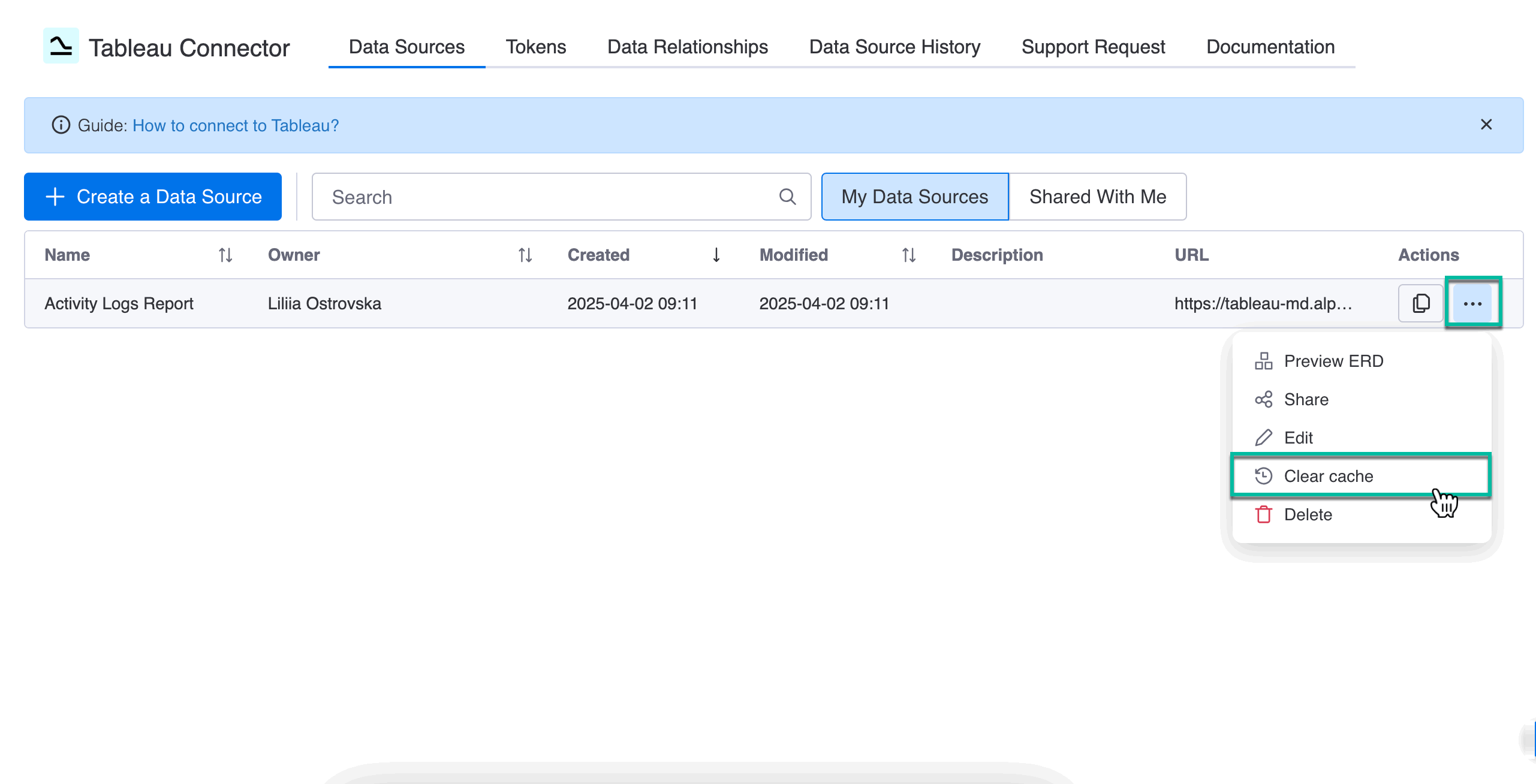Choose Edit from the dropdown menu

[x=1298, y=438]
